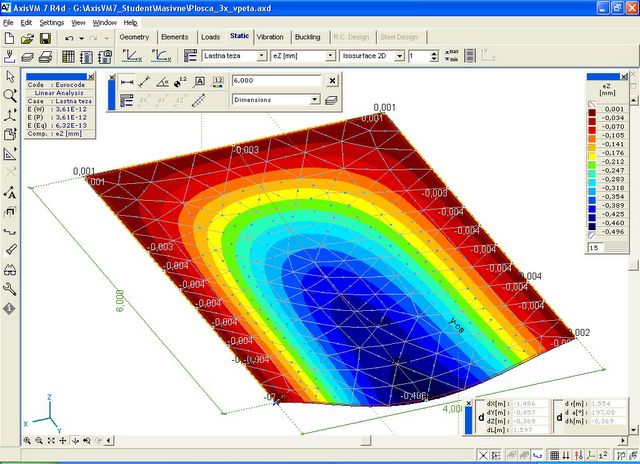Viewport: 640px width, 464px height.
Task: Select the orthogonal dimension line tool
Action: 127,82
